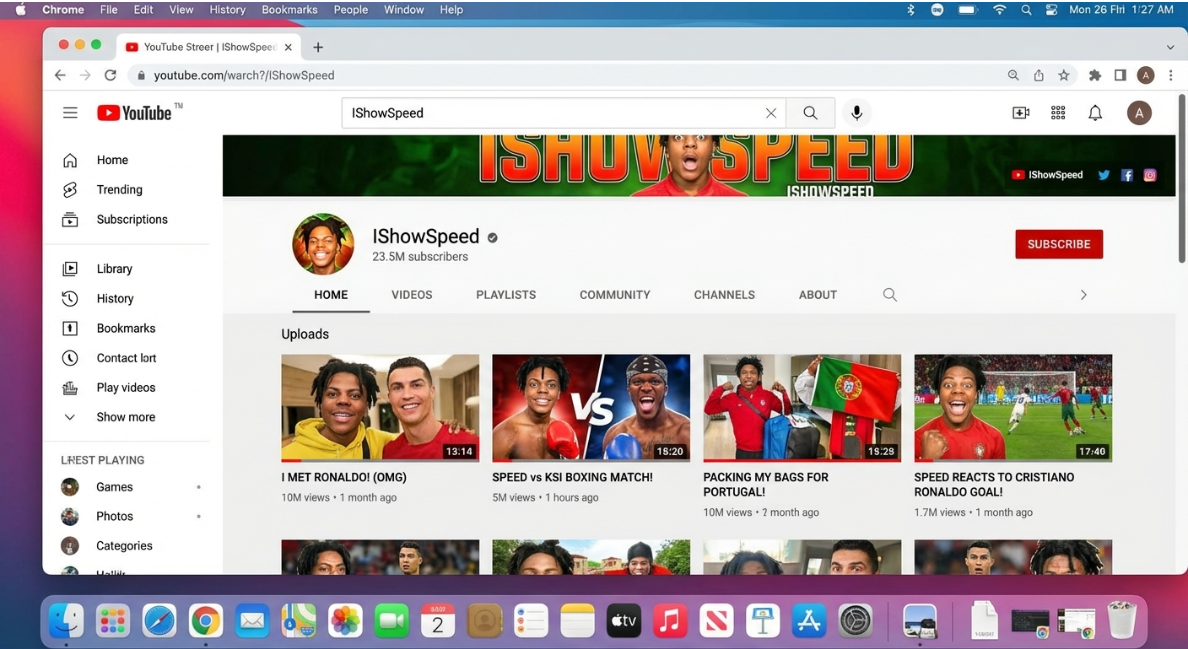Open the tab search dropdown chevron in Chrome
This screenshot has height=649, width=1188.
click(1170, 47)
